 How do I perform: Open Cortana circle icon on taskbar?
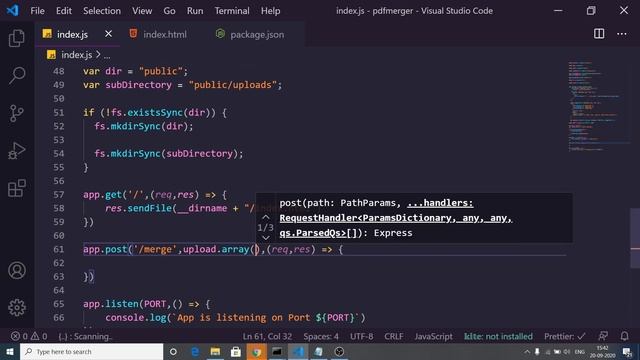coord(173,351)
